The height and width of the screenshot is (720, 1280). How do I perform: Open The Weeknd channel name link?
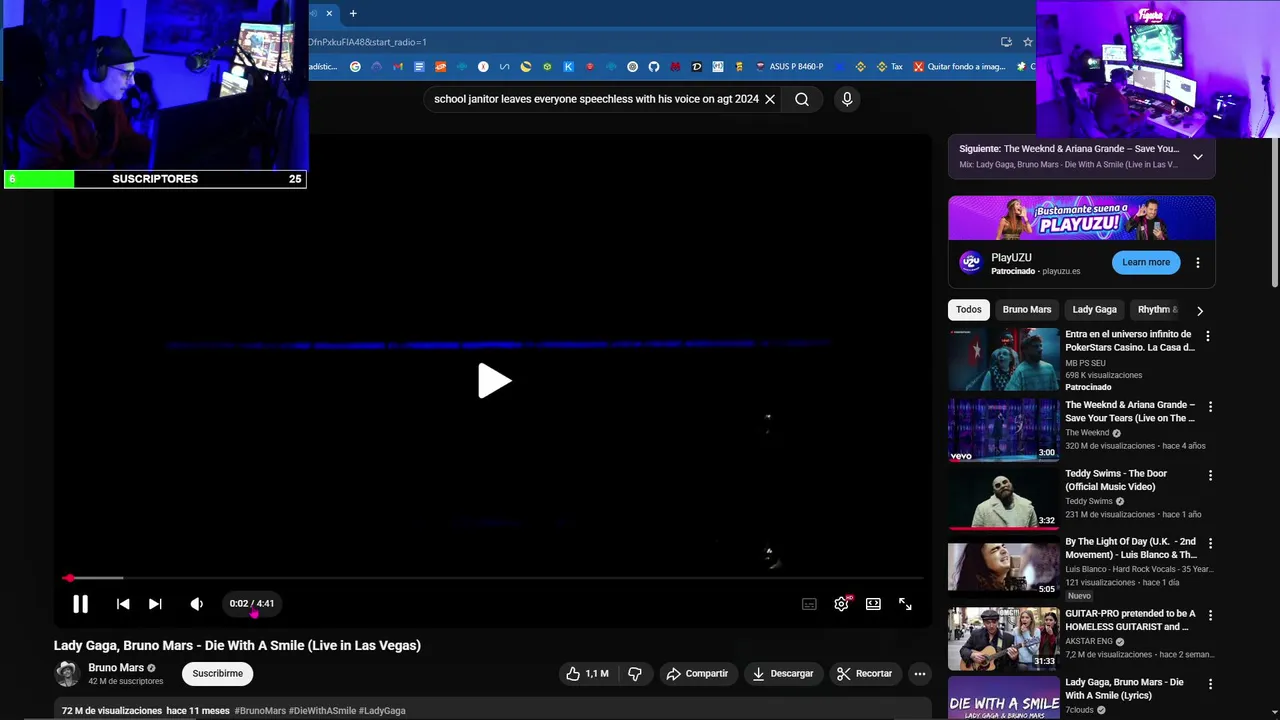[1087, 433]
